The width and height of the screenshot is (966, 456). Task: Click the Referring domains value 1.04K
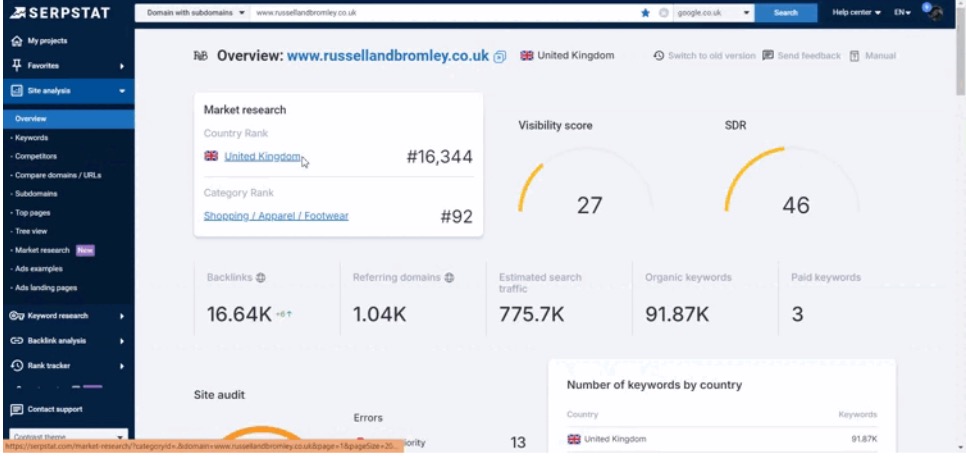[x=380, y=314]
